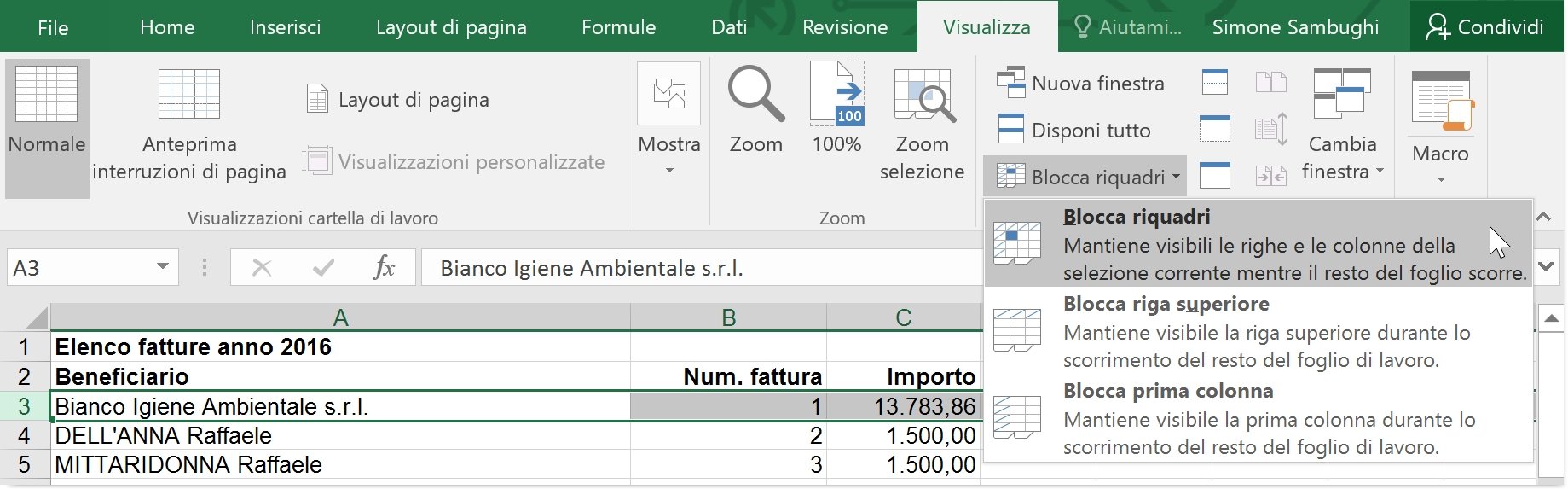1568x489 pixels.
Task: Open the Name Box dropdown arrow
Action: pyautogui.click(x=162, y=267)
